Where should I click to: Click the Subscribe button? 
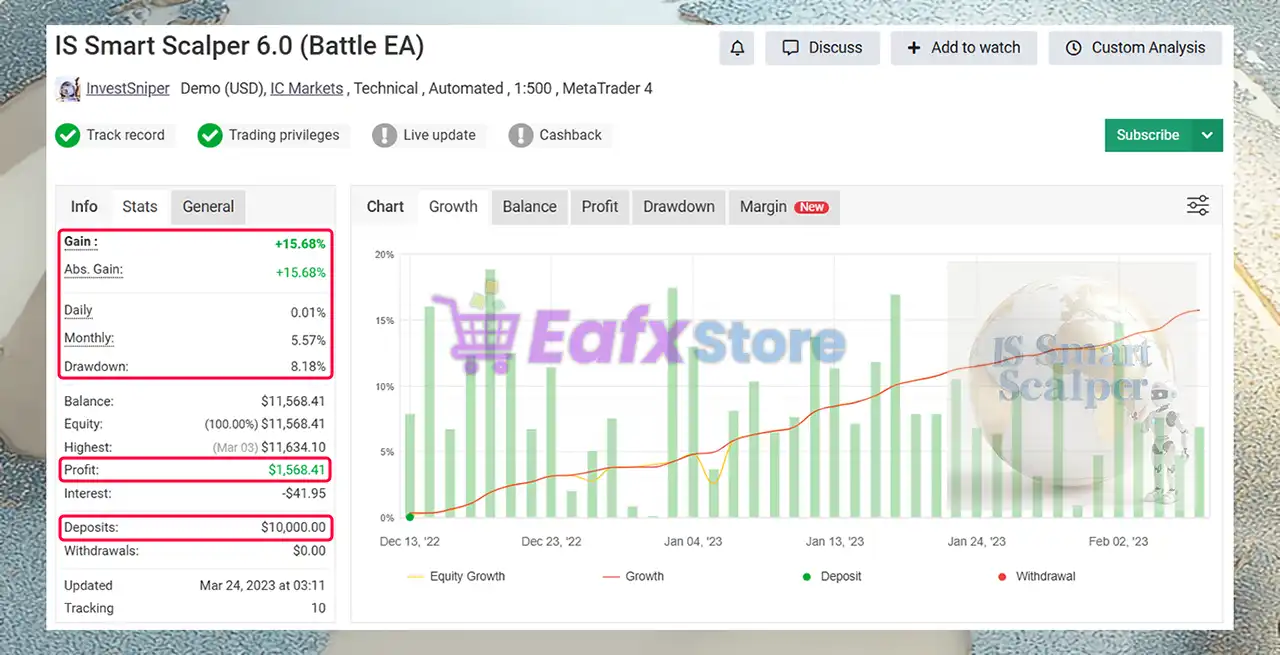(x=1148, y=135)
